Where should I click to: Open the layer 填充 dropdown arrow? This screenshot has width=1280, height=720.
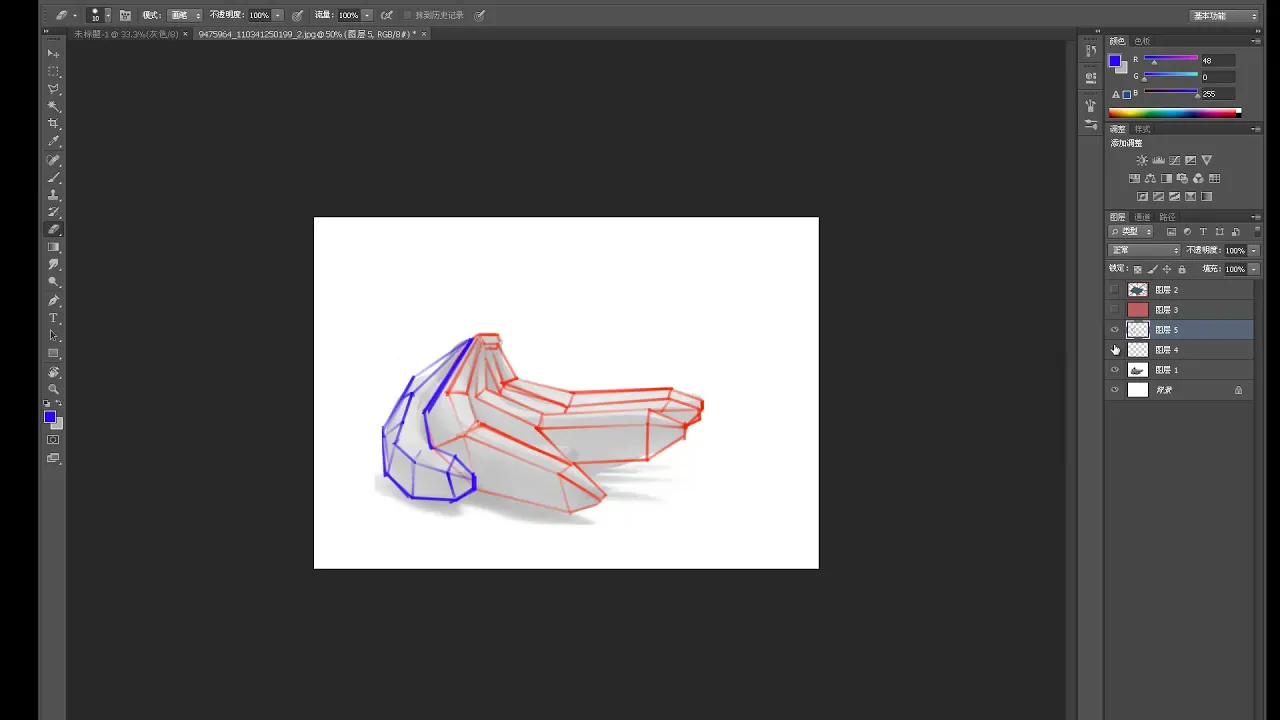click(x=1254, y=269)
